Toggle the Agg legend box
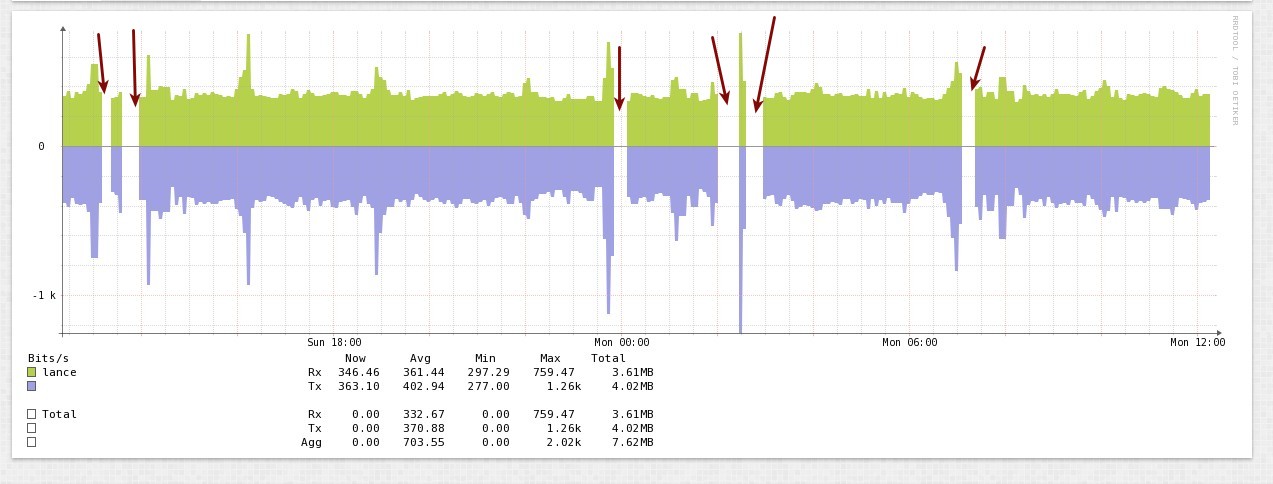Image resolution: width=1273 pixels, height=484 pixels. pyautogui.click(x=32, y=442)
